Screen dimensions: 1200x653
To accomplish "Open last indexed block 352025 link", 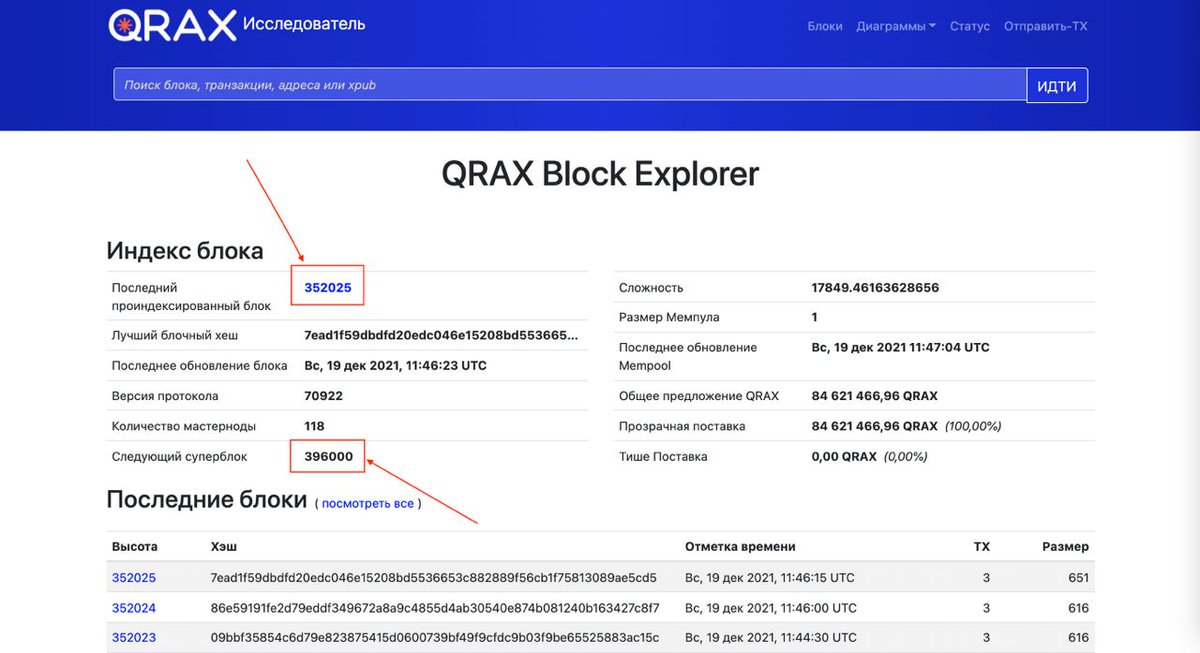I will (x=328, y=287).
